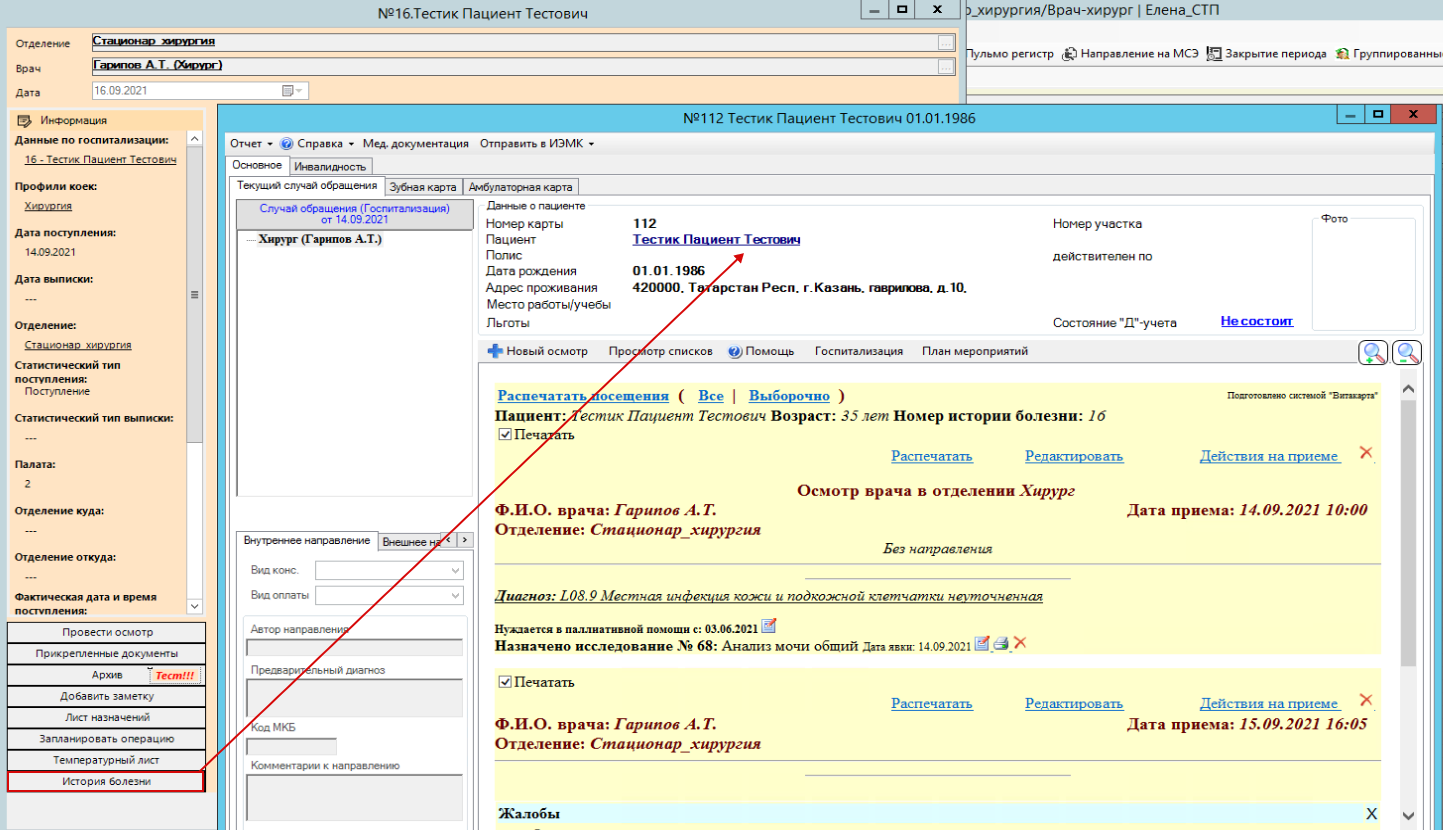Open План мероприятий toolbar item

(x=975, y=351)
